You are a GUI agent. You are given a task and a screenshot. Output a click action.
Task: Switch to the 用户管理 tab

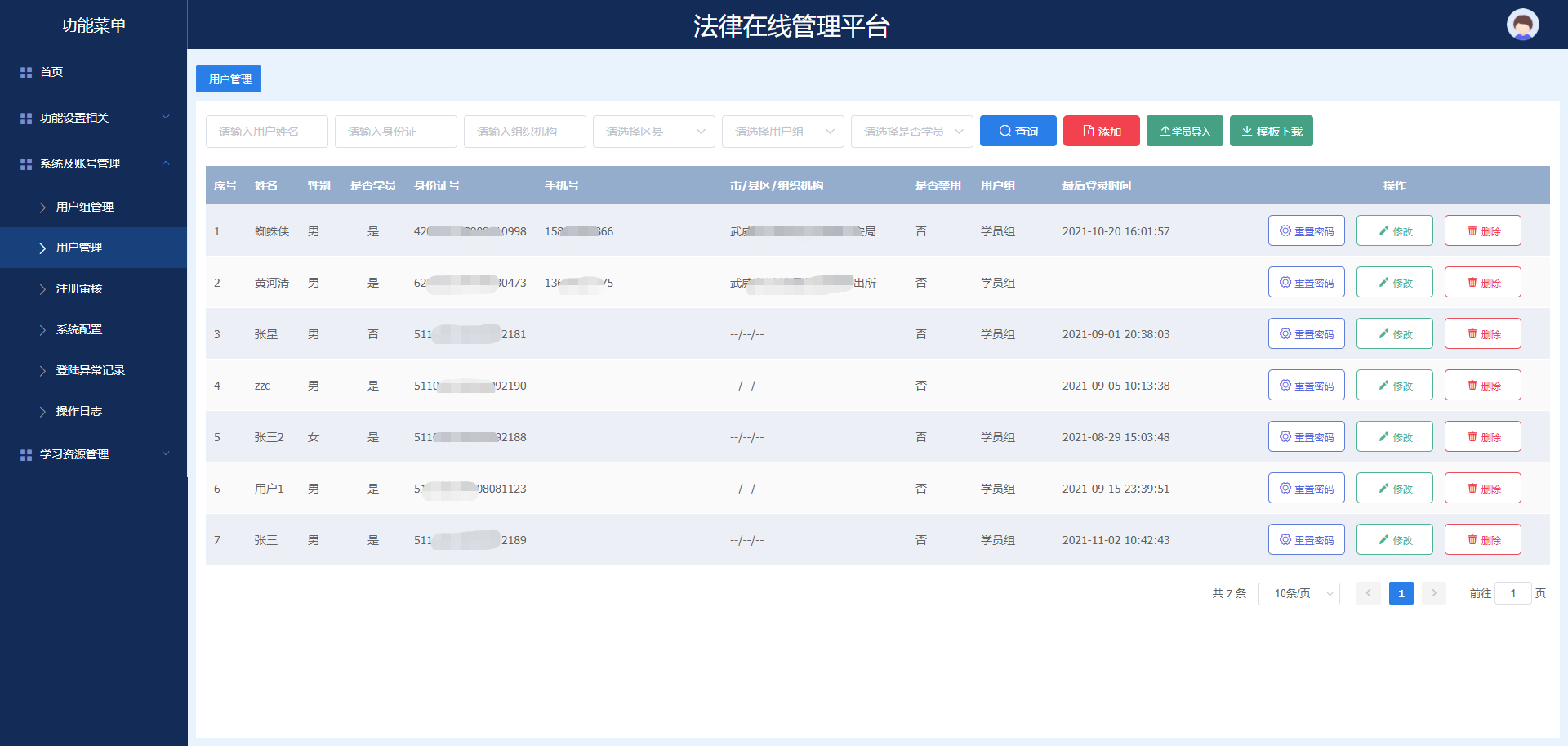pos(228,79)
